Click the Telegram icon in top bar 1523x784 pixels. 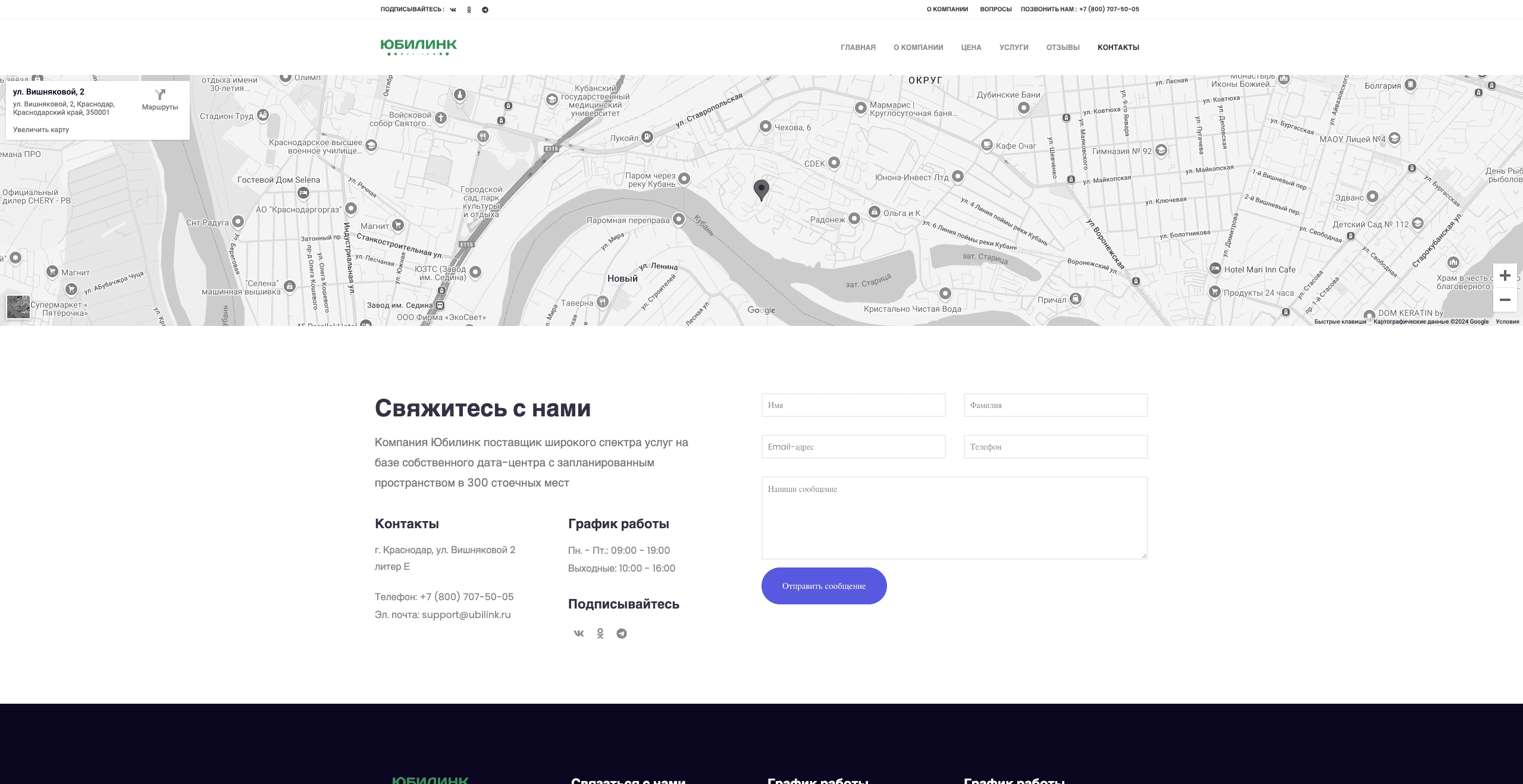tap(485, 10)
